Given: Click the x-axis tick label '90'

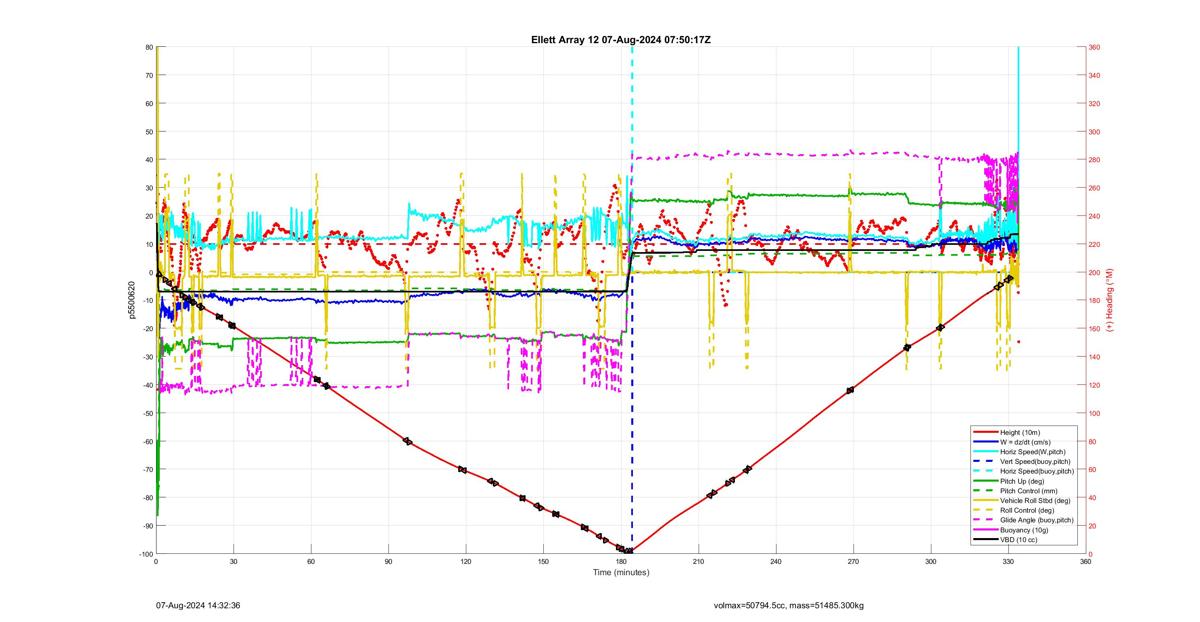Looking at the screenshot, I should [388, 562].
